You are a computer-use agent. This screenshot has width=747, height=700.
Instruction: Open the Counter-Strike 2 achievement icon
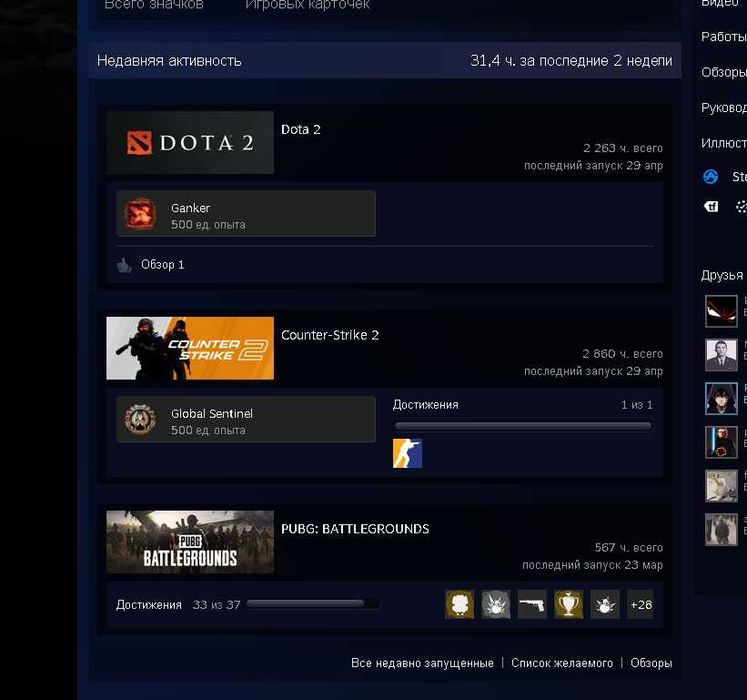click(407, 453)
